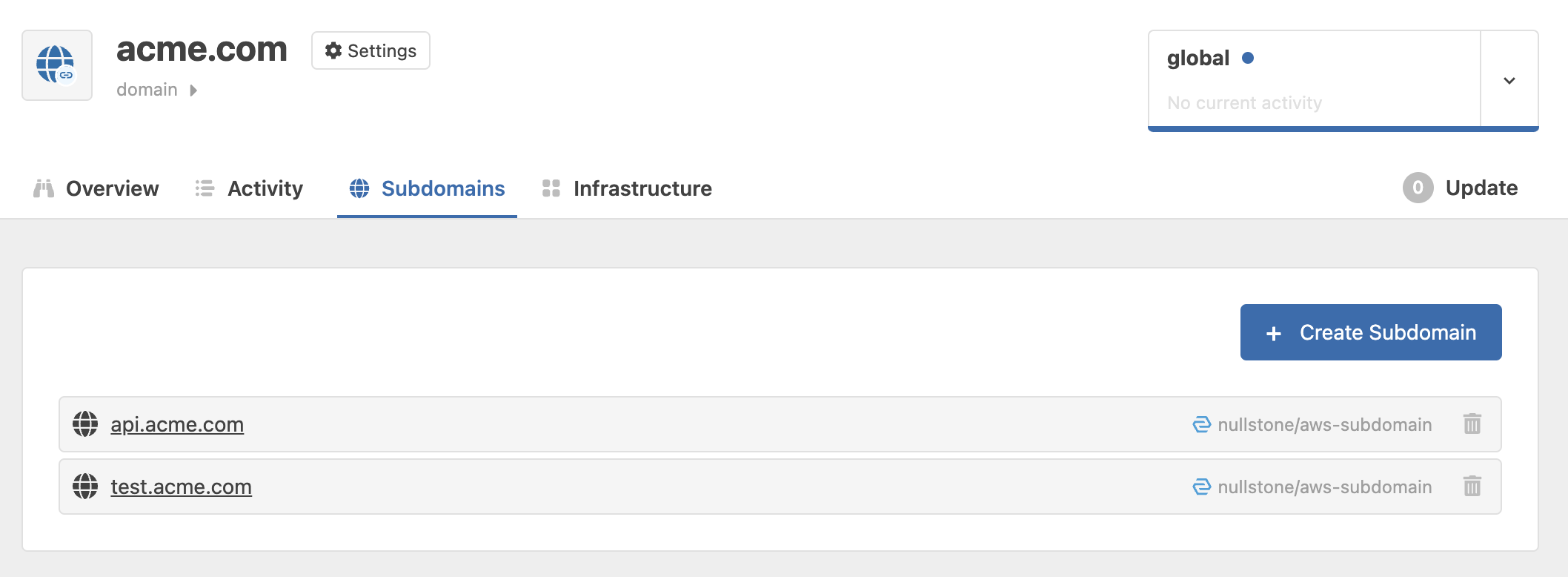Click the gear icon inside the Settings button

coord(333,50)
